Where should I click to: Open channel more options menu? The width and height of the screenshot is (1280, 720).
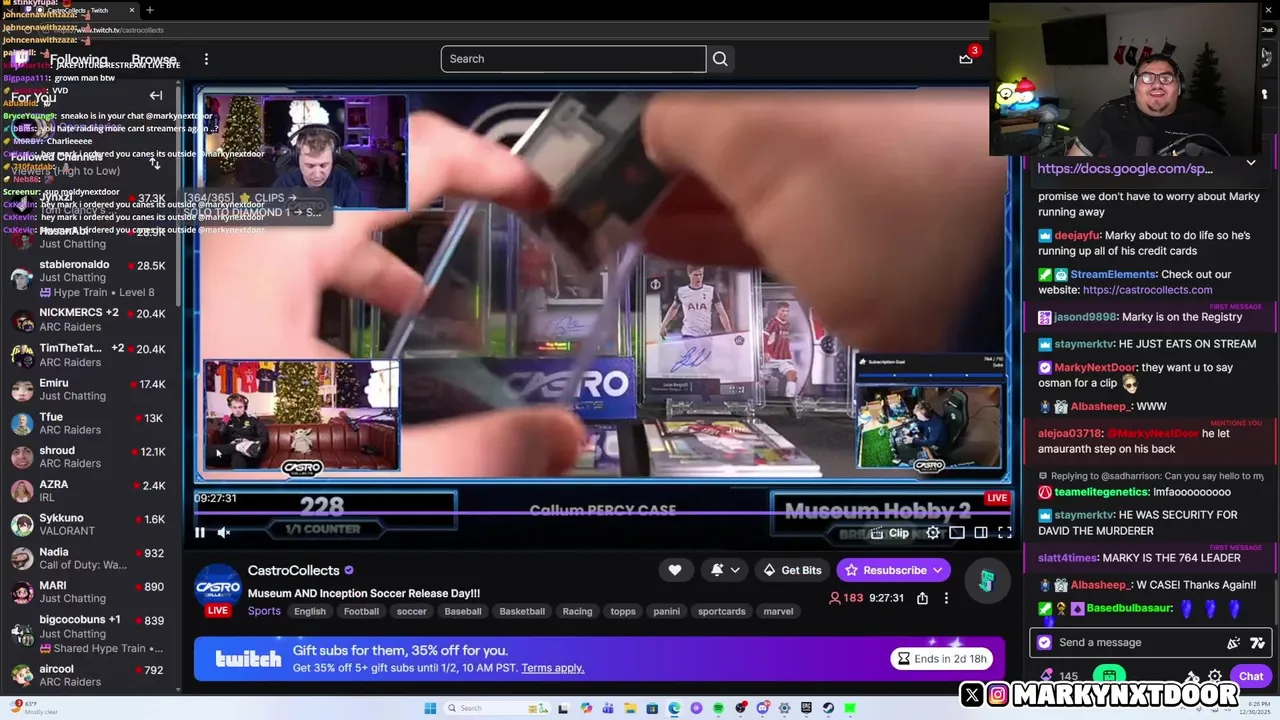(946, 598)
